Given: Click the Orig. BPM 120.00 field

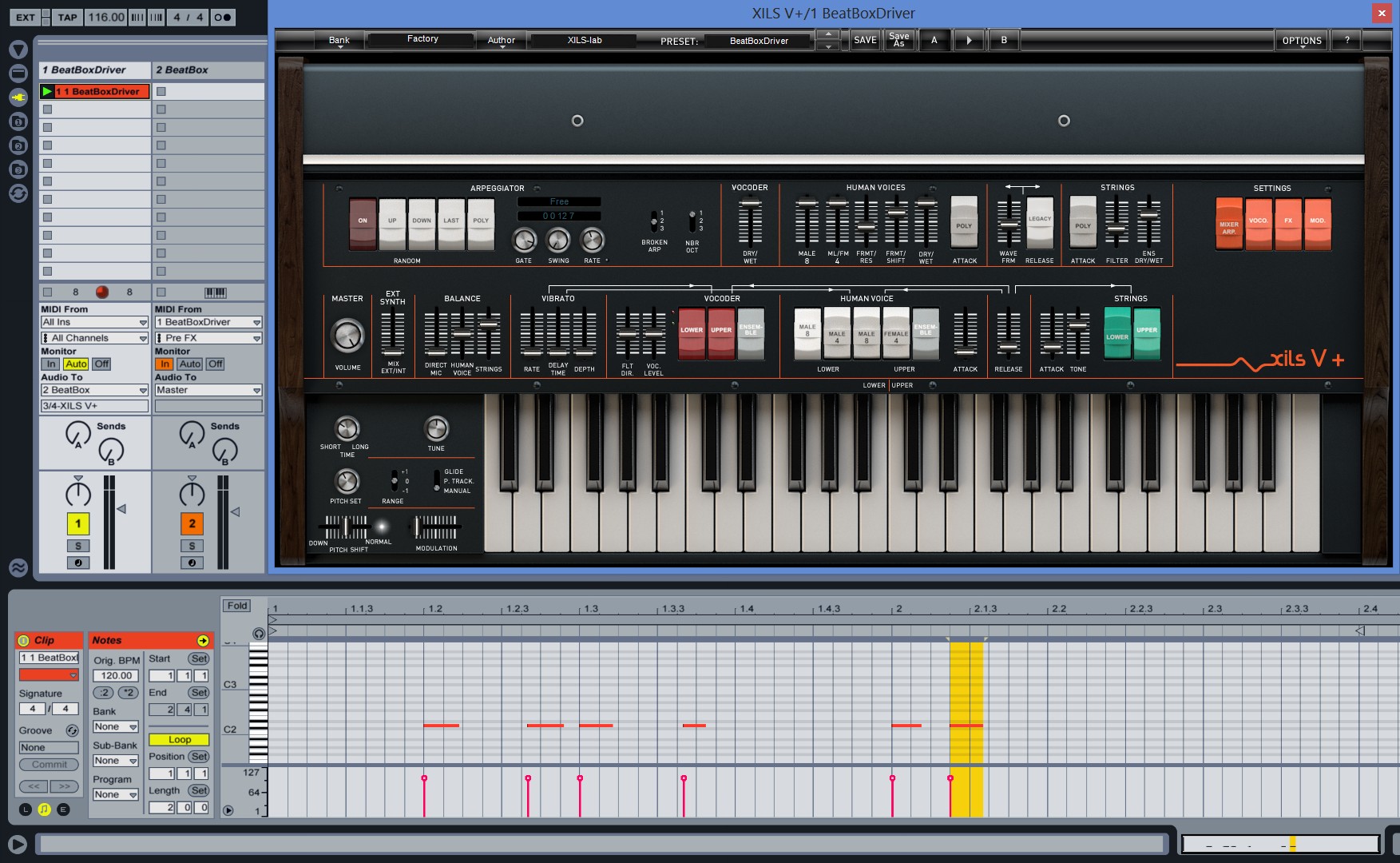Looking at the screenshot, I should click(117, 675).
